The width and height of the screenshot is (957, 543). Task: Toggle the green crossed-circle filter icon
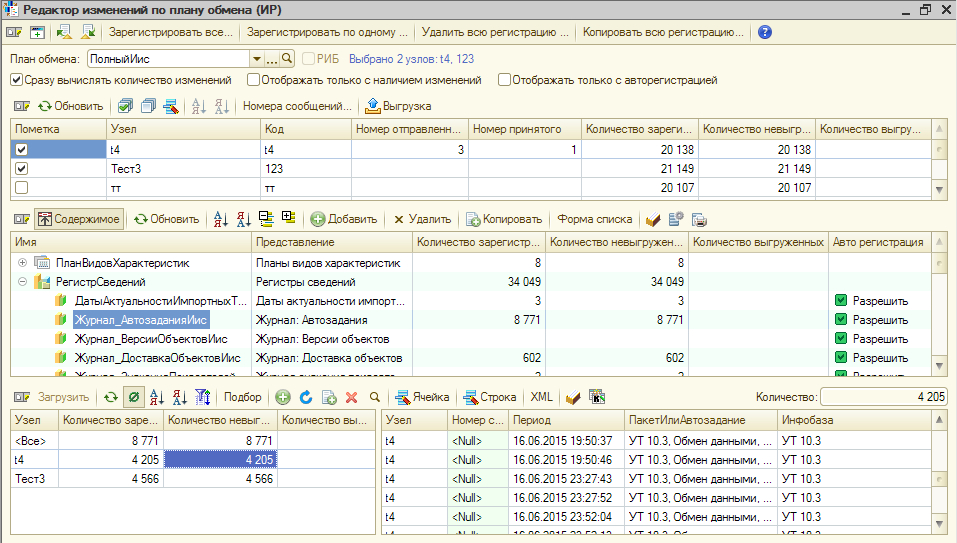pos(134,397)
